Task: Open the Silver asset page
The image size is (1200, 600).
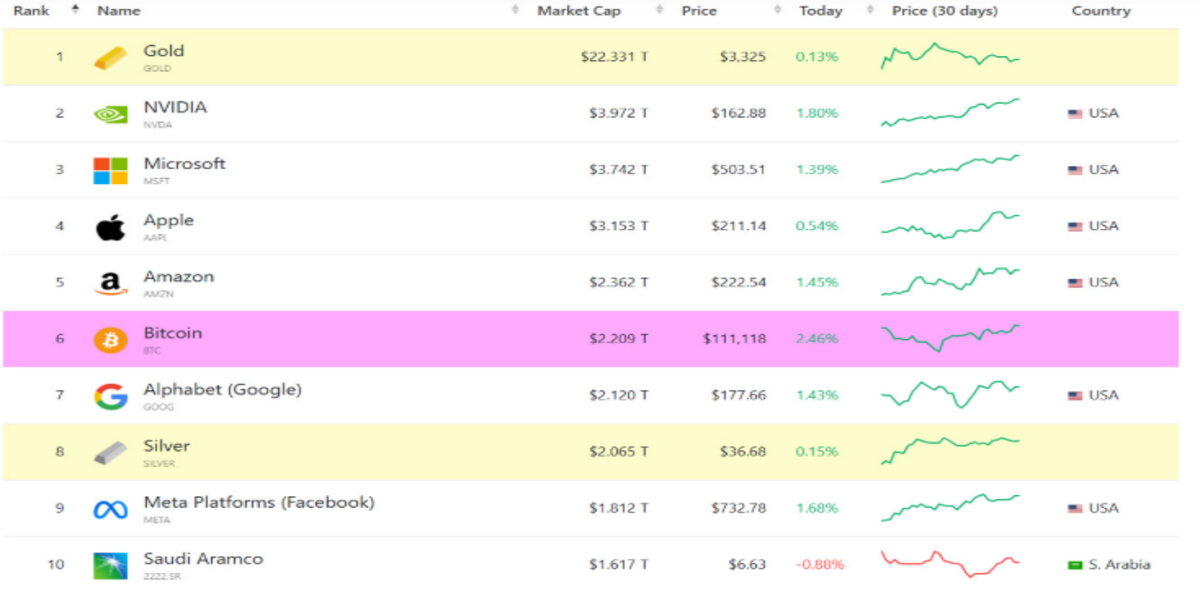Action: pyautogui.click(x=167, y=446)
